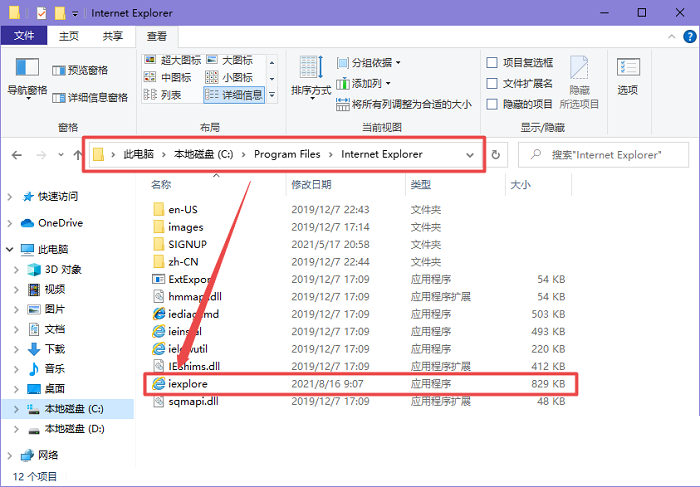The width and height of the screenshot is (700, 487).
Task: Expand the Add columns dropdown
Action: click(x=365, y=83)
